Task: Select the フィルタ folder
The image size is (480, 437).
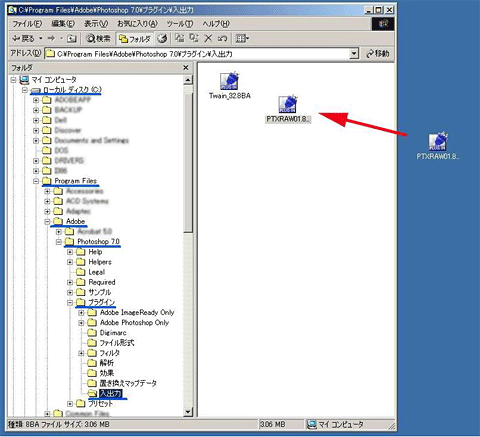Action: 110,353
